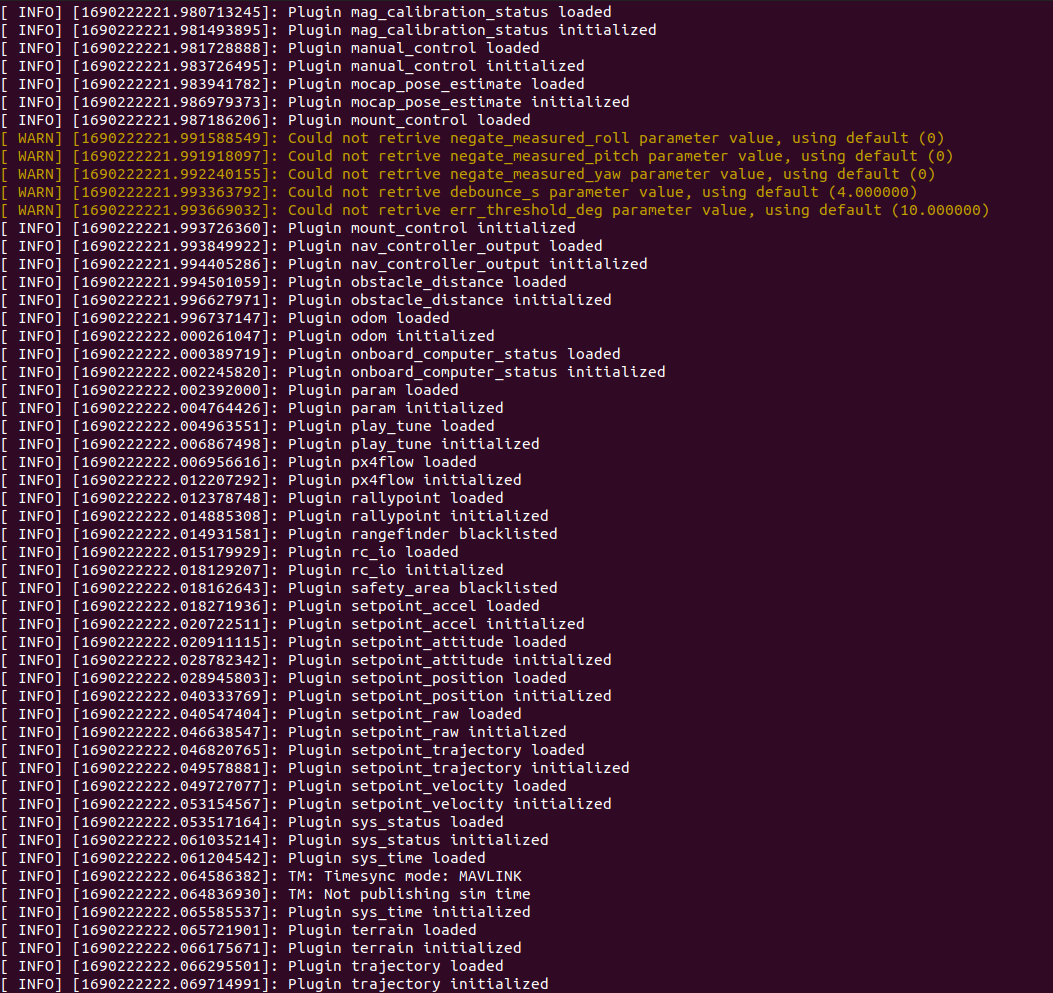Click the negate_measured_roll warning message
The width and height of the screenshot is (1053, 993).
point(615,138)
